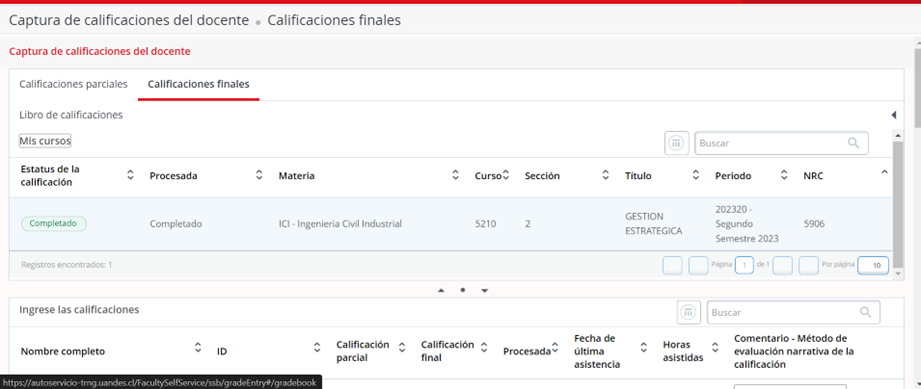Click the Calificaciones finales breadcrumb
This screenshot has height=389, width=921.
coord(334,20)
